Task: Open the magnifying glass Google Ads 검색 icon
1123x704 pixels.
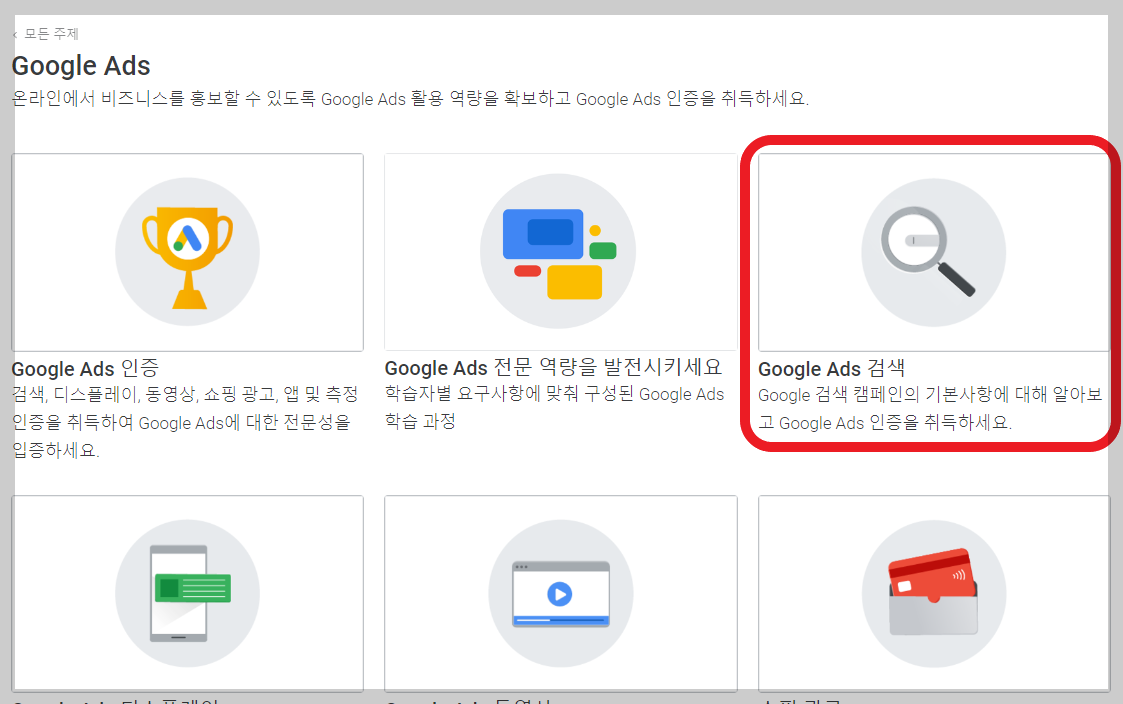Action: (x=933, y=252)
